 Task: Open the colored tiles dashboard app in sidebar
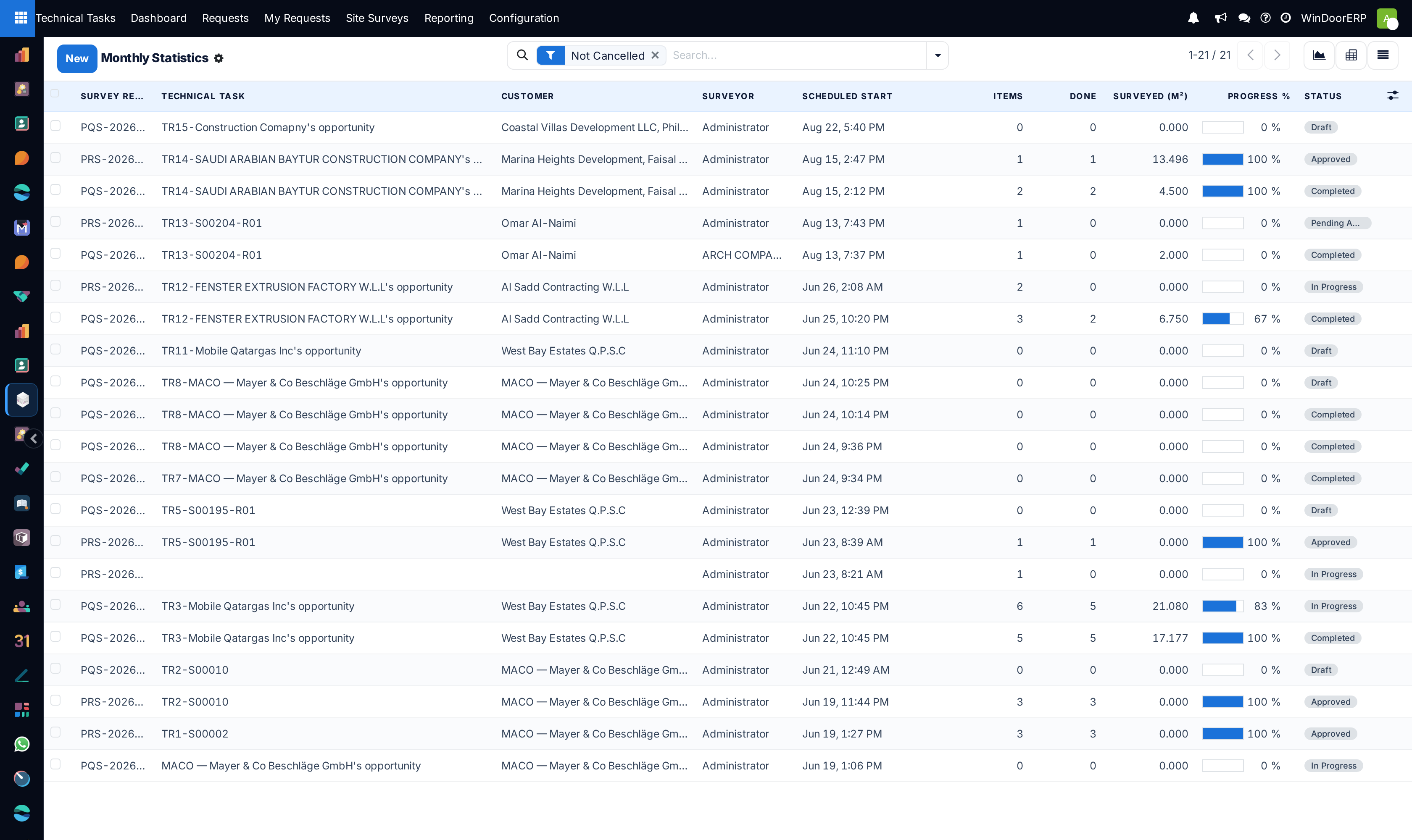(21, 709)
